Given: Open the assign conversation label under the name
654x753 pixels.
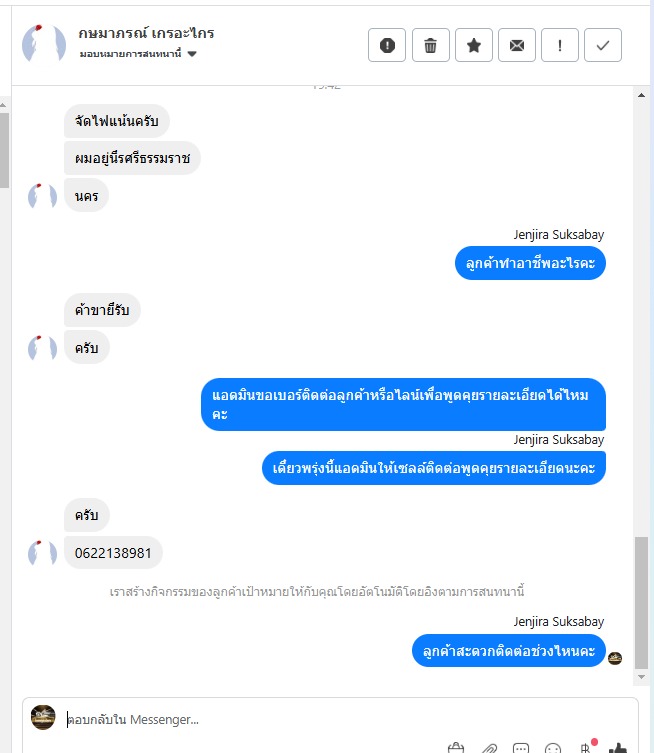Looking at the screenshot, I should click(131, 54).
